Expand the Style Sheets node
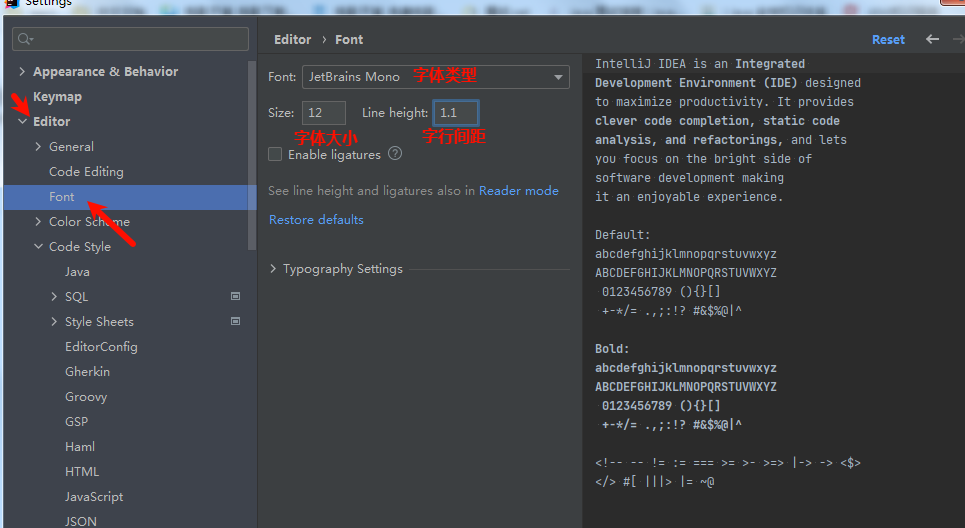This screenshot has height=528, width=965. [x=54, y=321]
